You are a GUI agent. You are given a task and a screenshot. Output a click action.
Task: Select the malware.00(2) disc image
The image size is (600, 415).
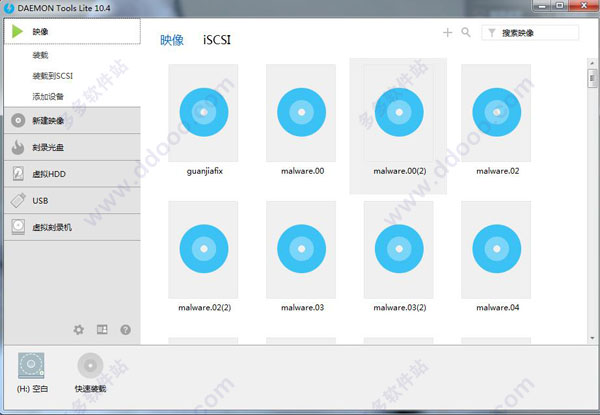point(399,112)
